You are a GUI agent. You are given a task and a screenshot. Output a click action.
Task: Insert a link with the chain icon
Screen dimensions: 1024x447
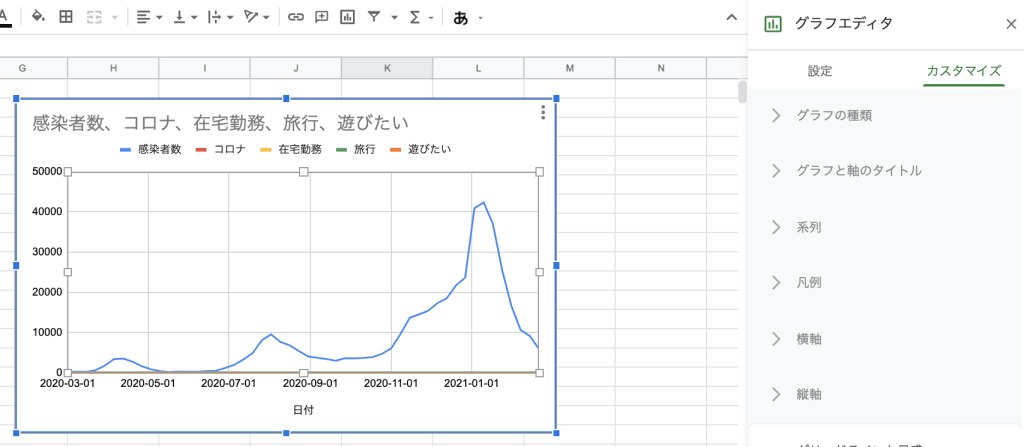296,18
